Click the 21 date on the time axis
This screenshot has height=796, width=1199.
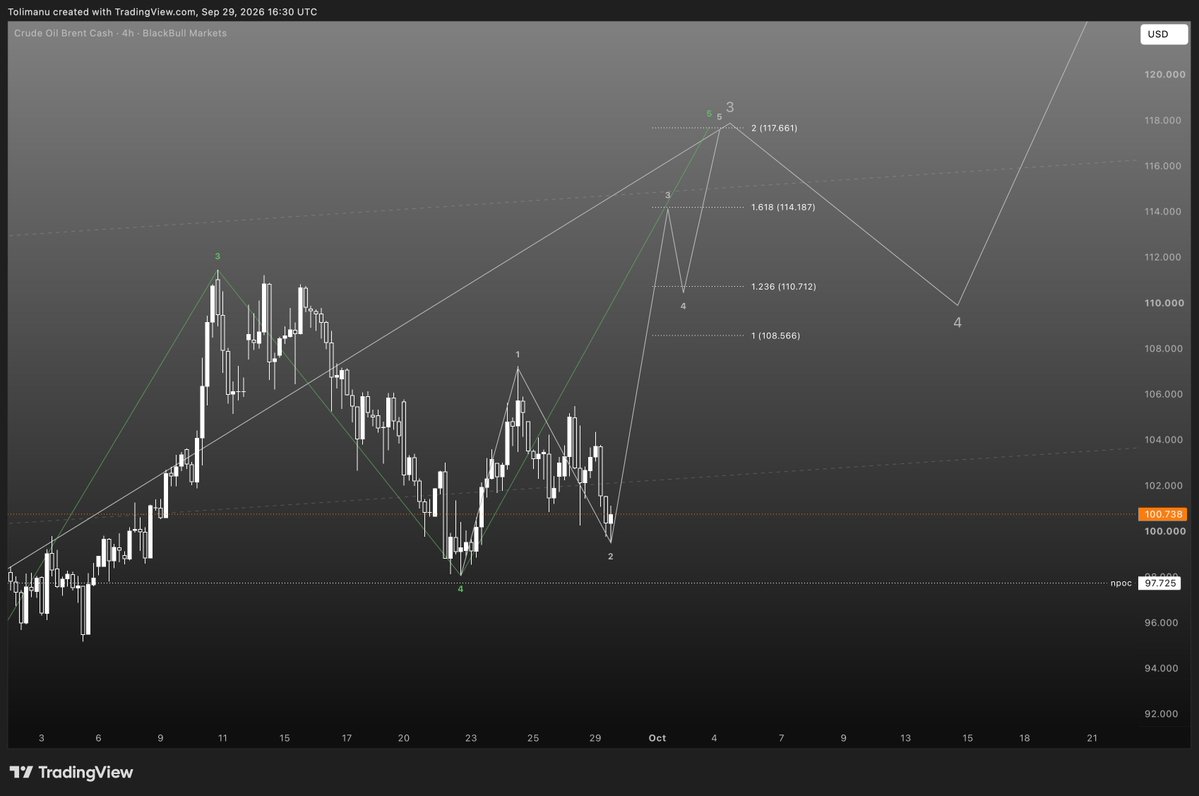click(1092, 739)
